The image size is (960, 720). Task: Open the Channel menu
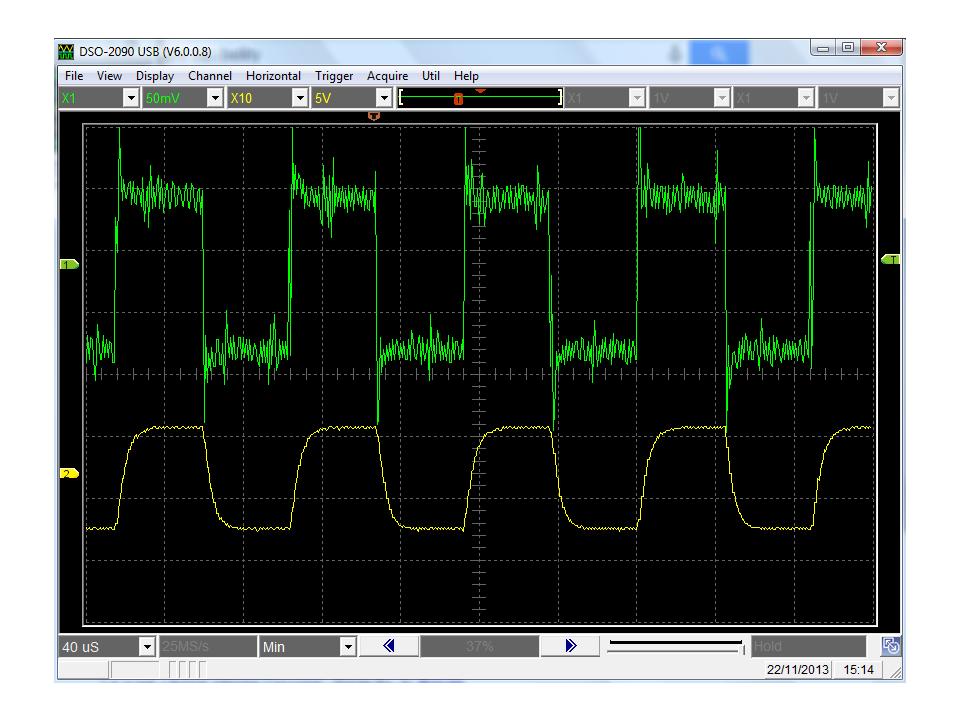point(209,76)
